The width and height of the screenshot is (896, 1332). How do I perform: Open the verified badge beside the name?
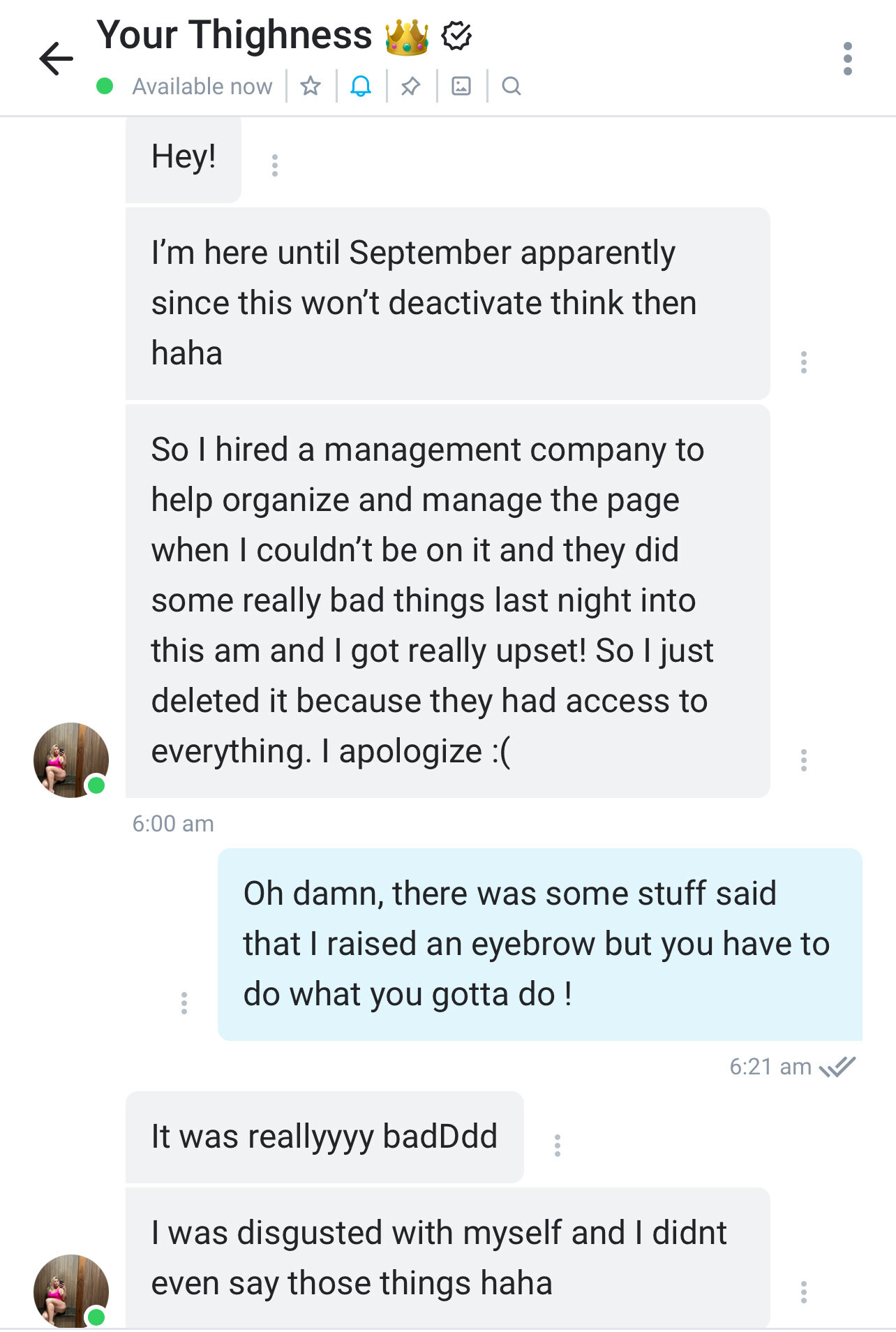[457, 36]
